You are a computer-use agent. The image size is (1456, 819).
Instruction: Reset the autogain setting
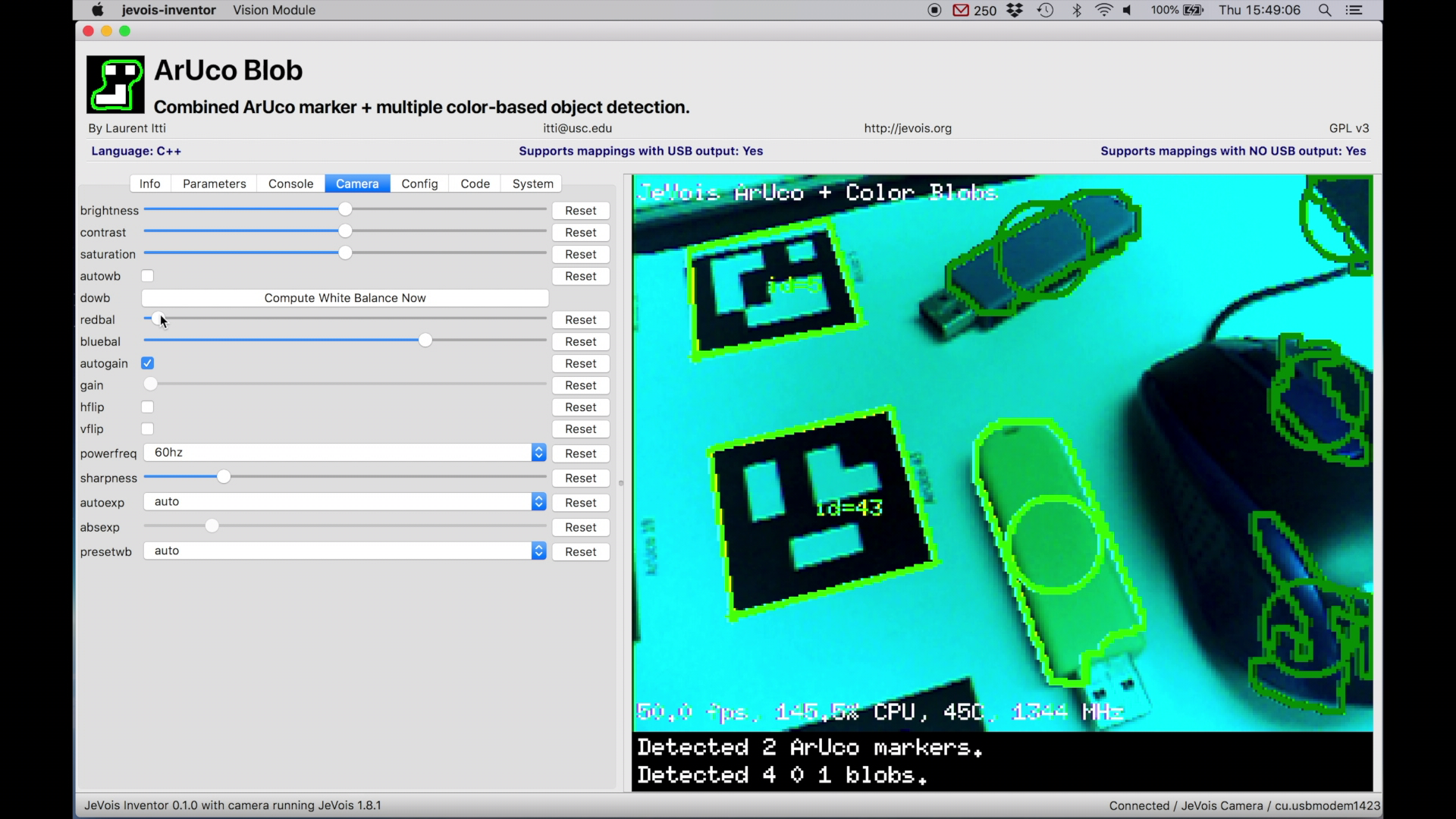[581, 364]
